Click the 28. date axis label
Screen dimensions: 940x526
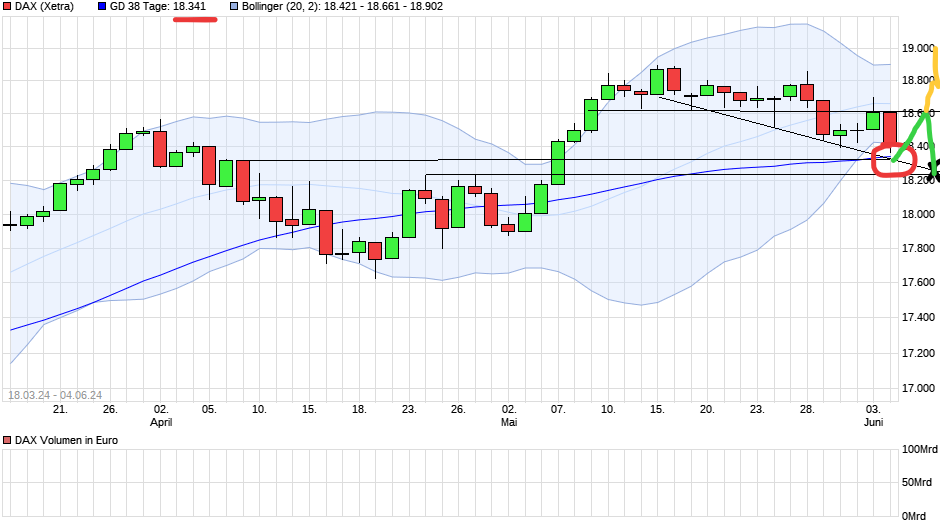807,409
